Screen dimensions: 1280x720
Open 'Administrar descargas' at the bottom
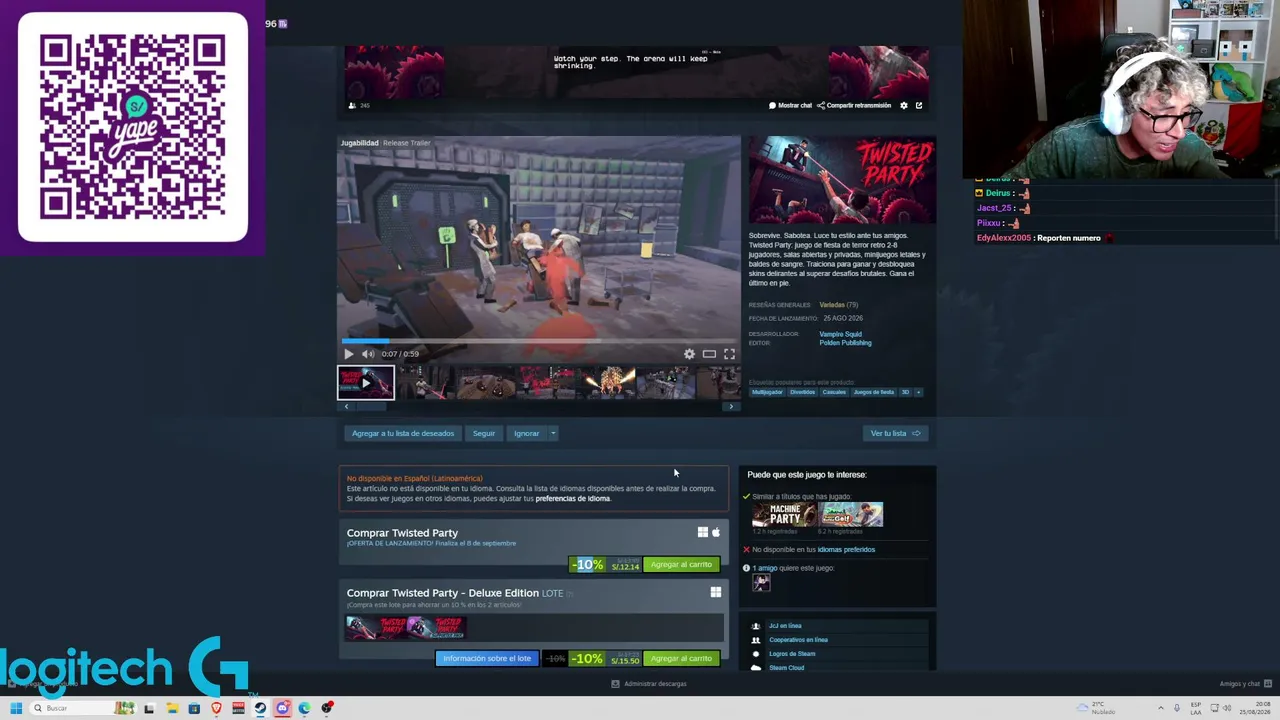[649, 684]
